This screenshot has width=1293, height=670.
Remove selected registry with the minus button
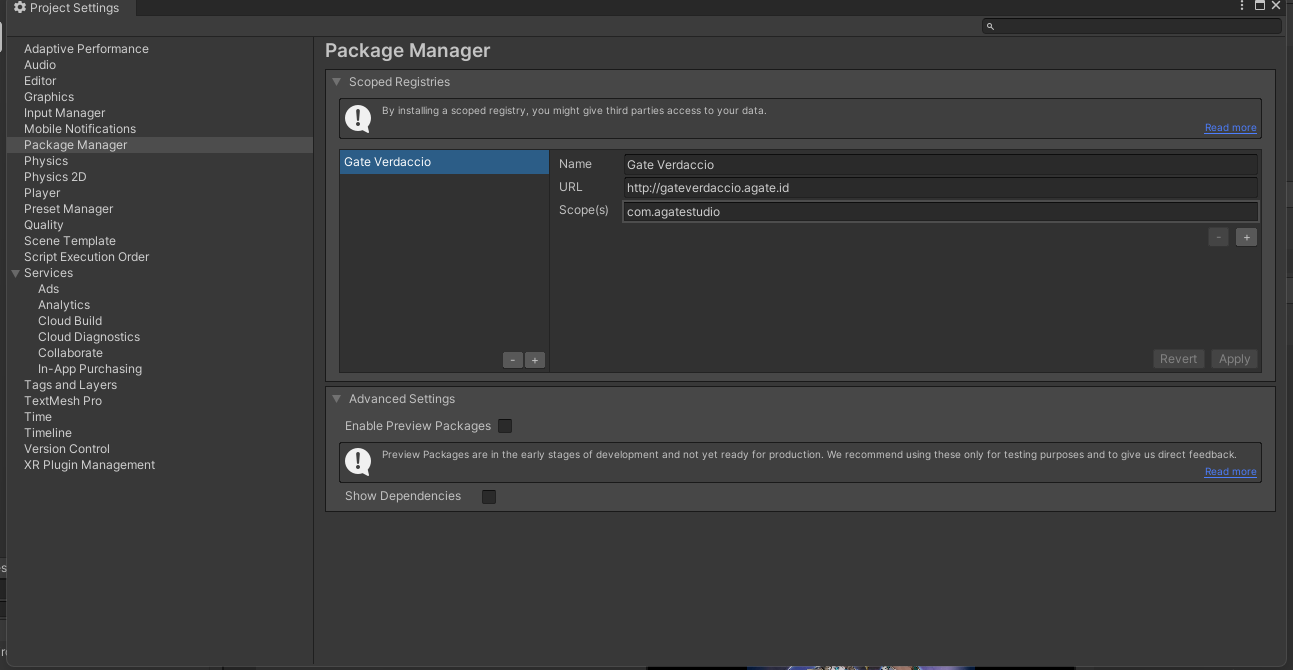[x=513, y=360]
